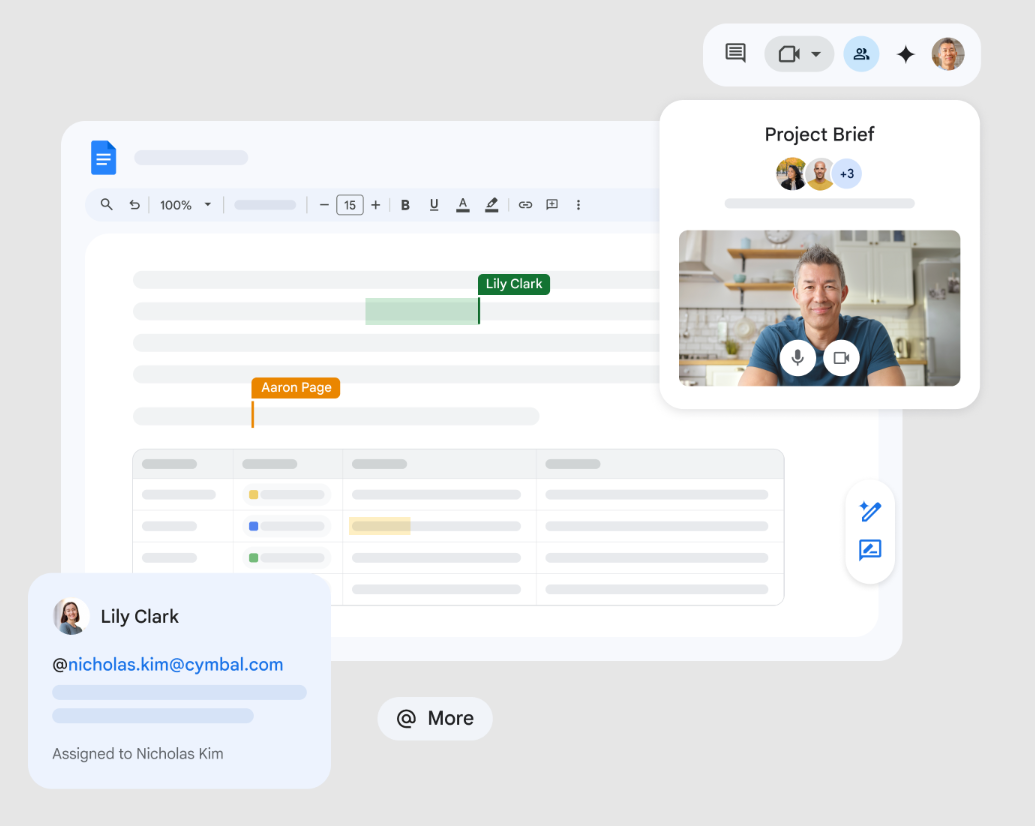Open the highlight color pen tool
Screen dimensions: 1035x826
coord(492,205)
